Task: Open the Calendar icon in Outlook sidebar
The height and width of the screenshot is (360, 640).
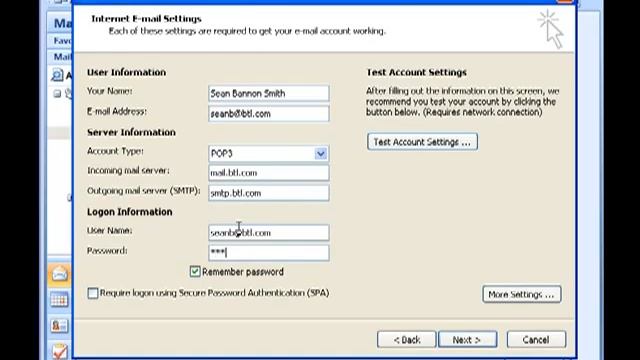Action: coord(60,300)
